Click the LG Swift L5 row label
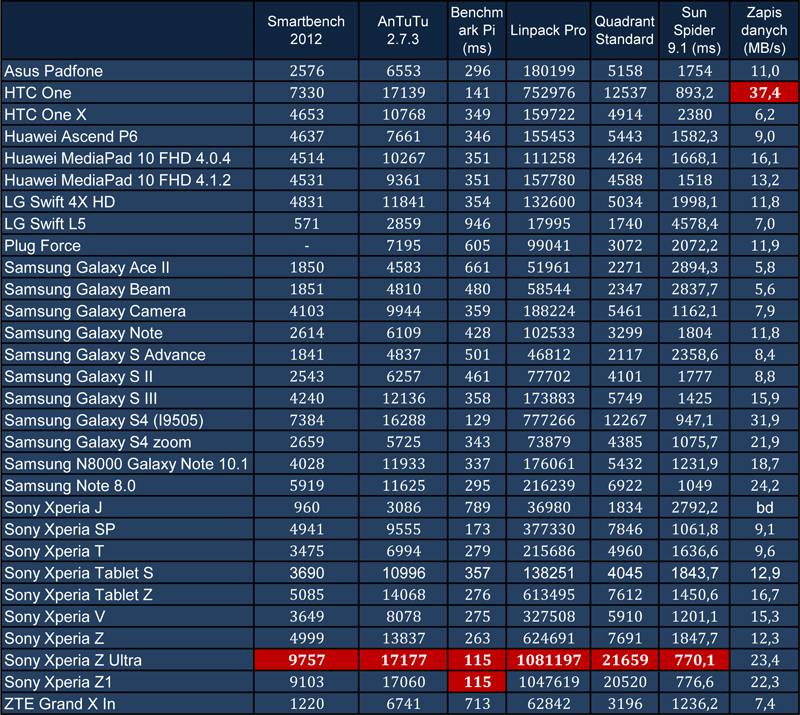 coord(45,224)
